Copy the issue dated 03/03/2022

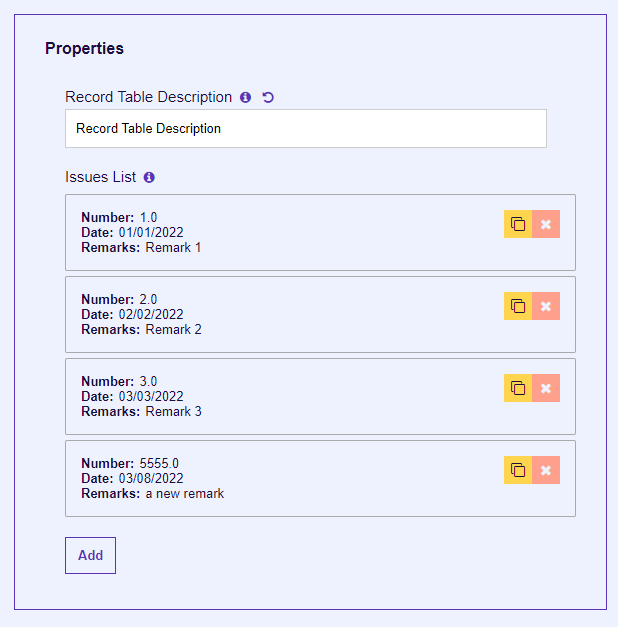point(518,388)
